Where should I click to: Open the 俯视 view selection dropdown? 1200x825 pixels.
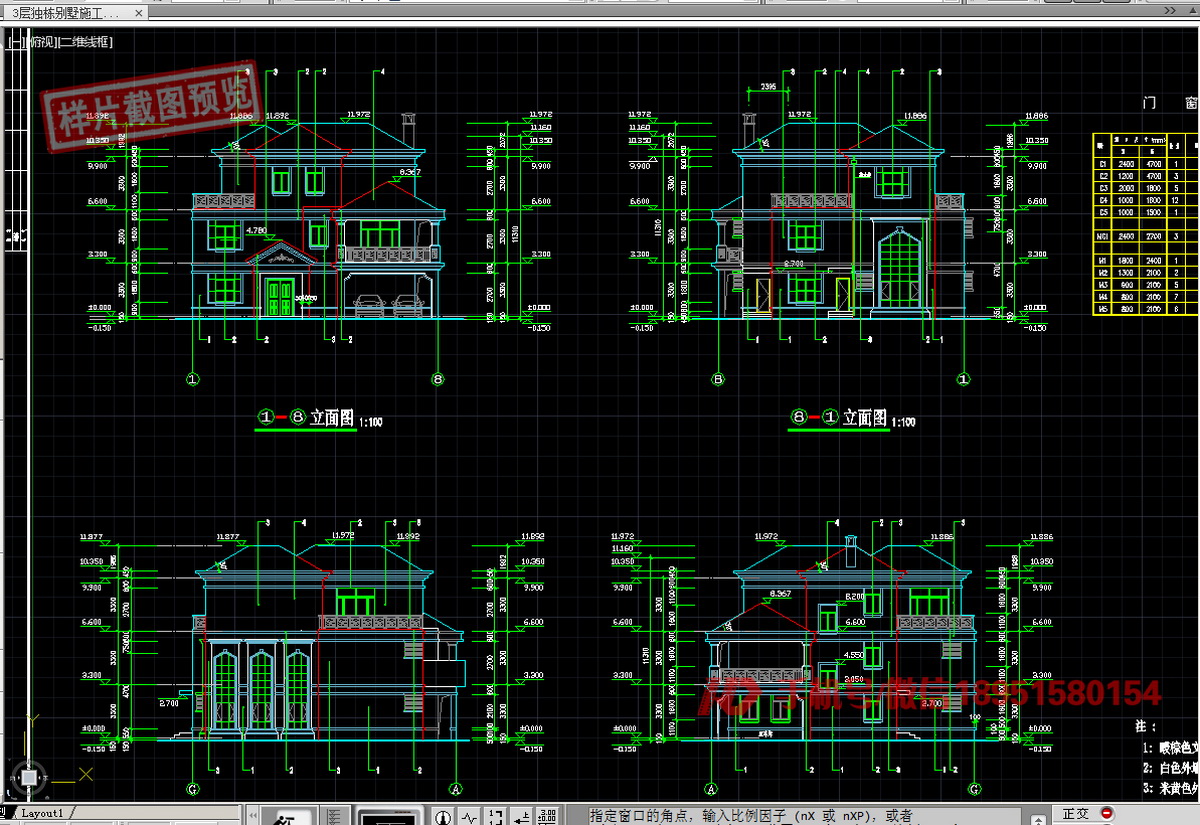pos(42,42)
